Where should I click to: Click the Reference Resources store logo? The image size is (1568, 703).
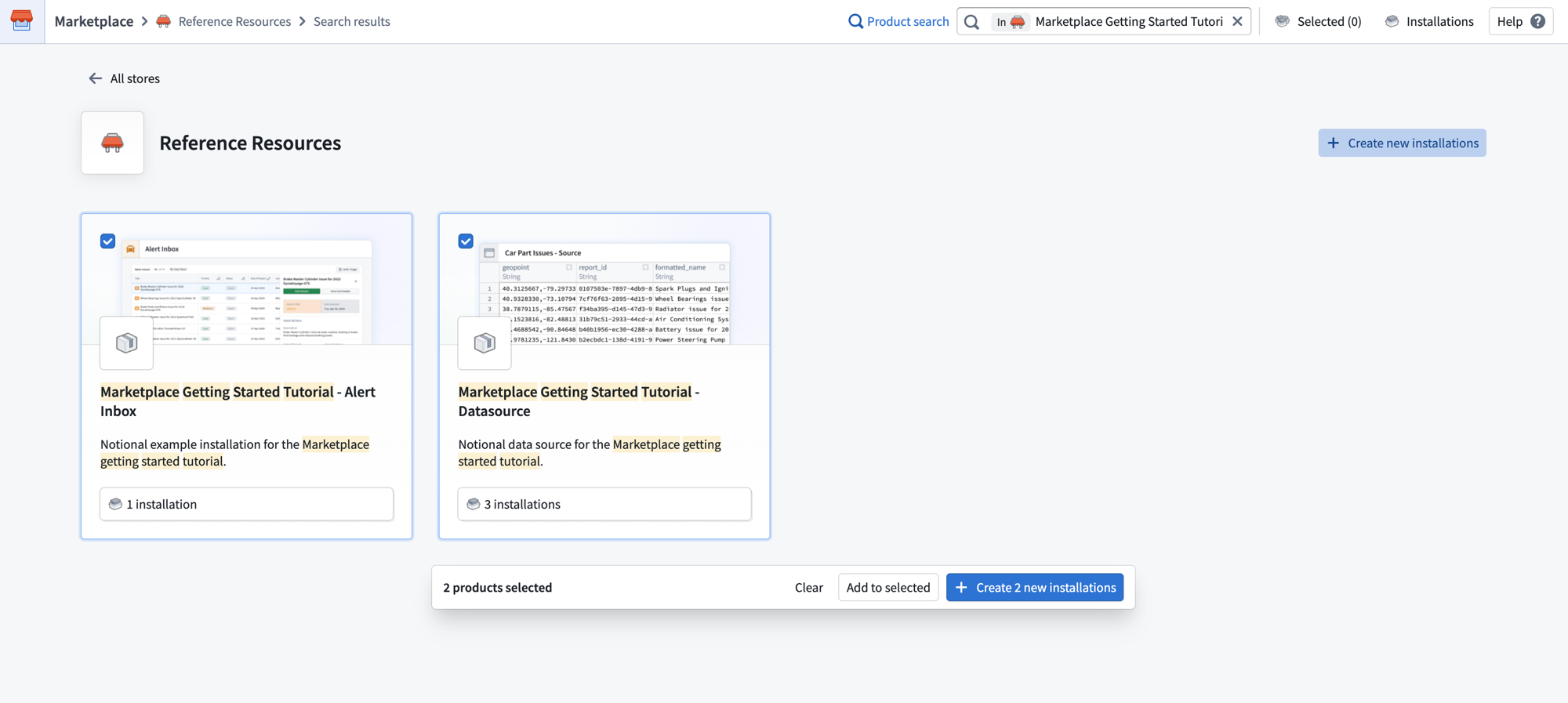112,143
